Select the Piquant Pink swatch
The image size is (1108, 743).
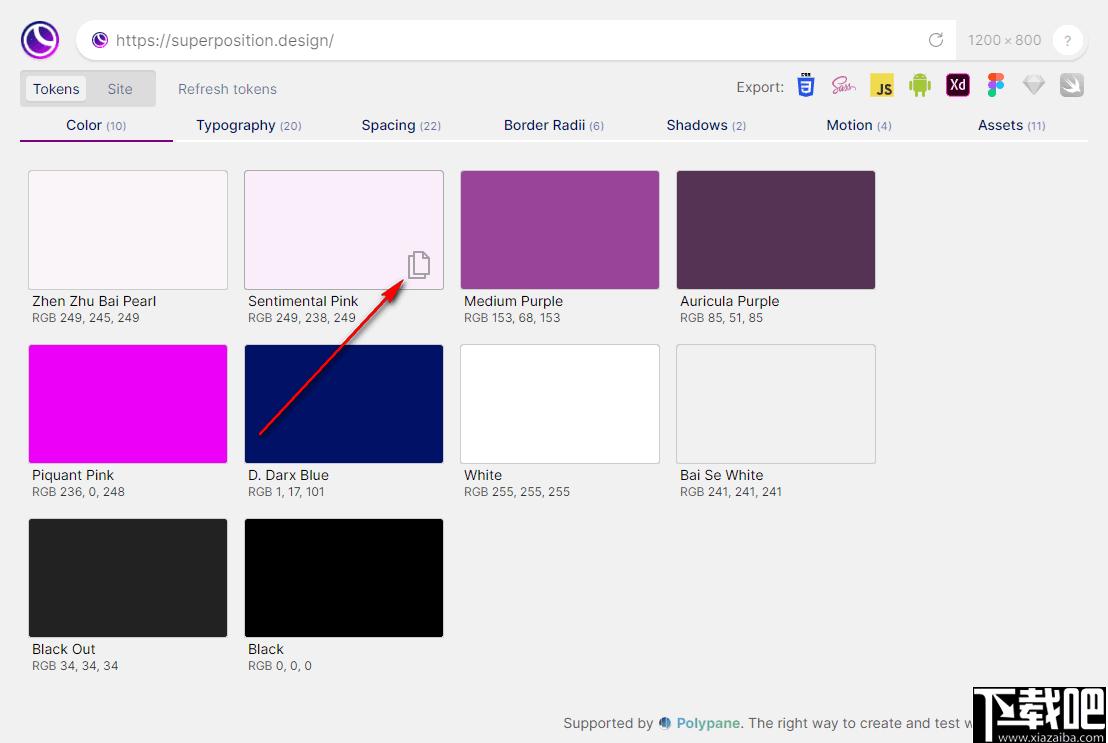[128, 404]
